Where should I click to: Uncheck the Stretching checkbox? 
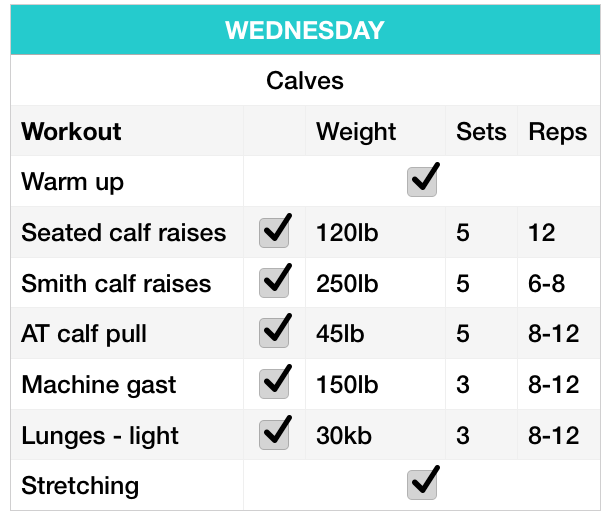[422, 485]
